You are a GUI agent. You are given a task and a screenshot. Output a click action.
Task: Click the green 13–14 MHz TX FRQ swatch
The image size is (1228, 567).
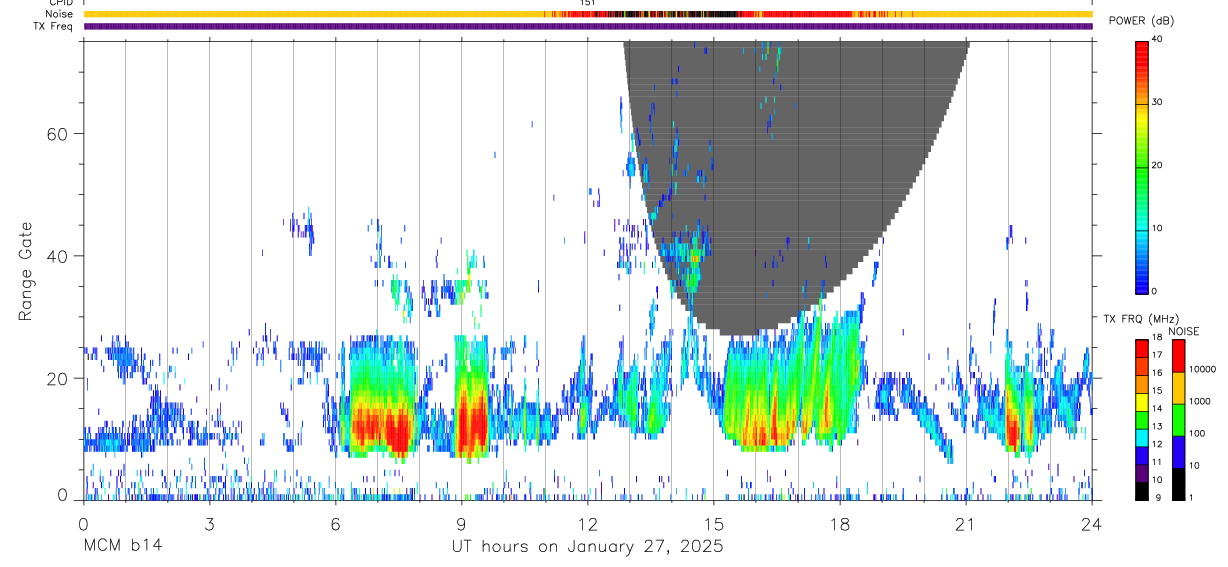1142,420
